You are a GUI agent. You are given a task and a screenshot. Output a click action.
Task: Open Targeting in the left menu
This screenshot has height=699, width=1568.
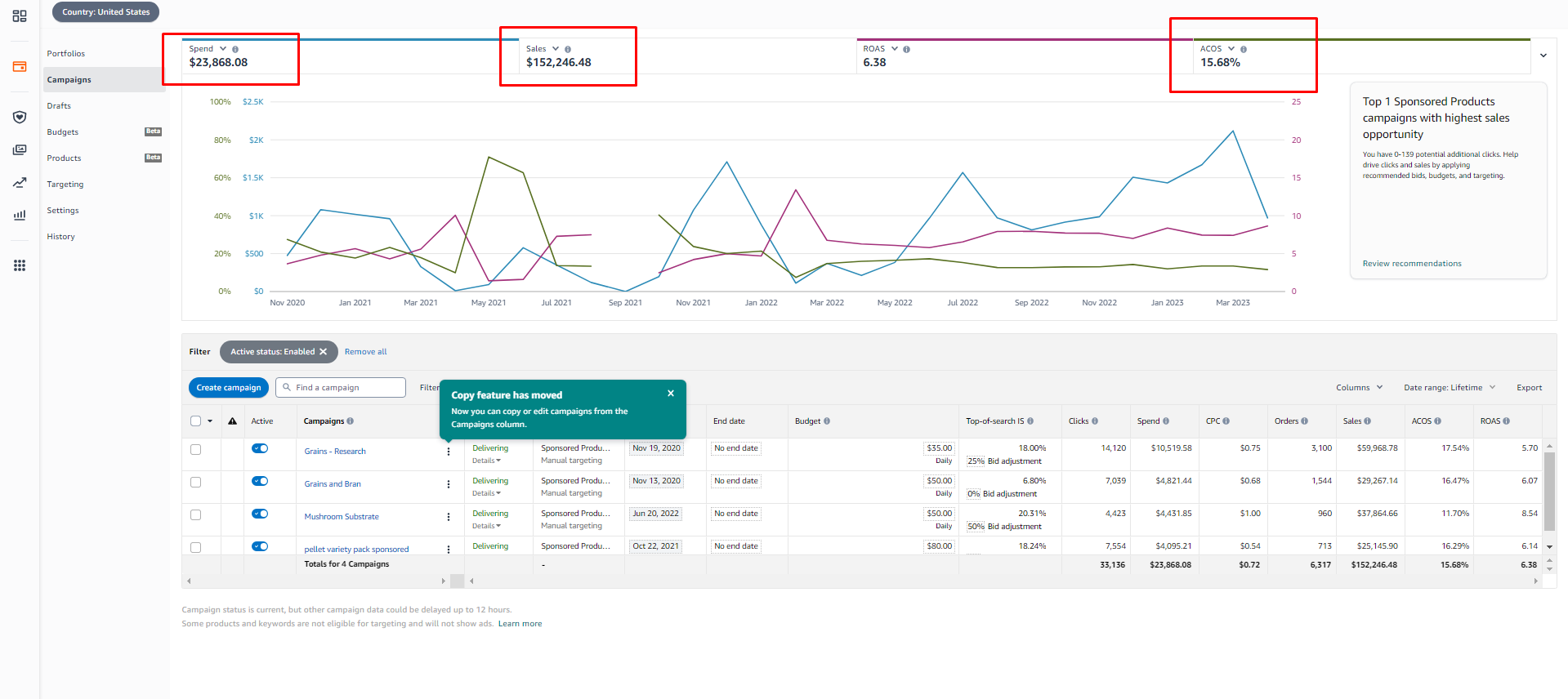click(x=65, y=185)
